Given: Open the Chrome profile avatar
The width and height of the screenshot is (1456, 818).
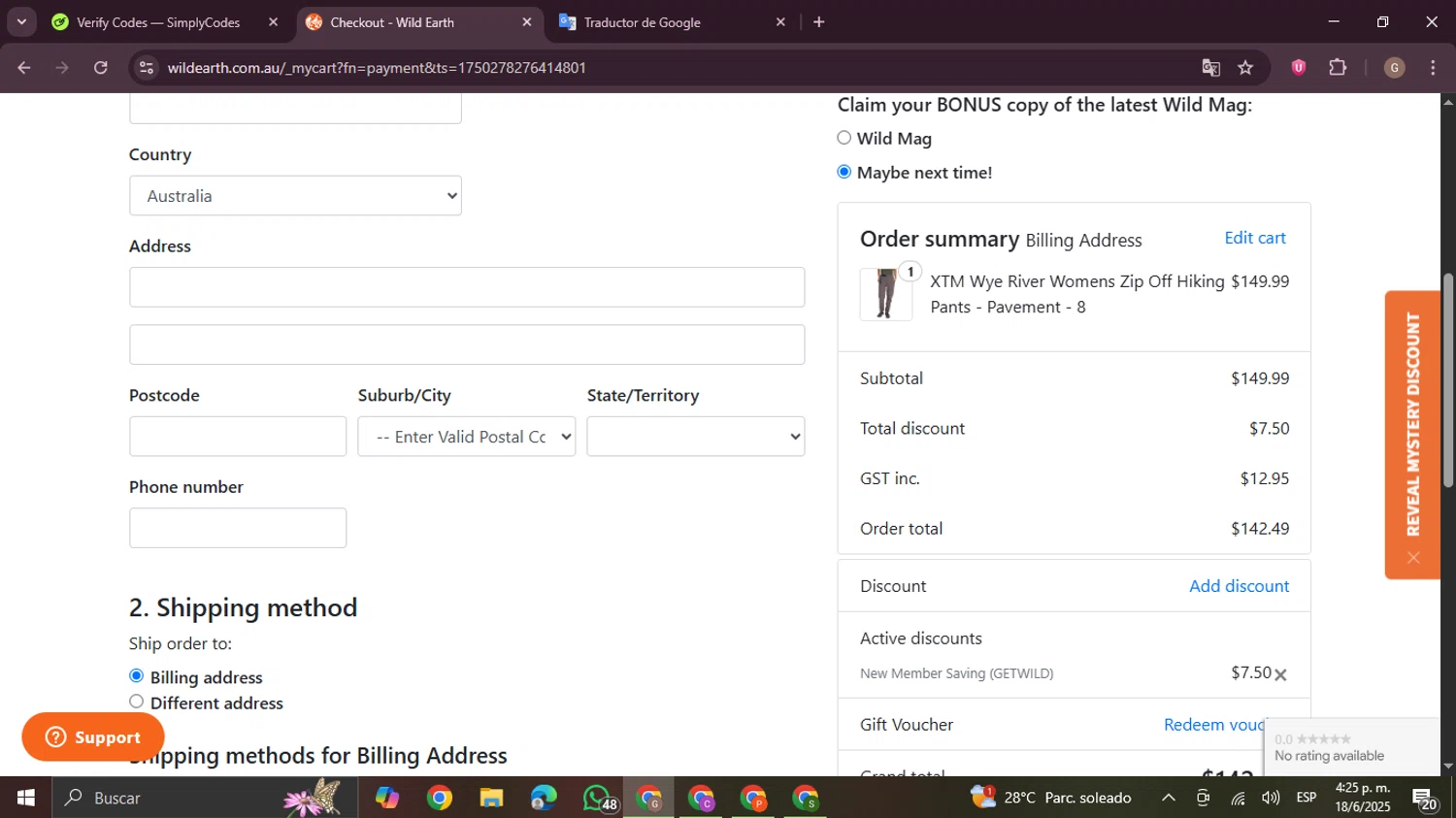Looking at the screenshot, I should (x=1394, y=68).
